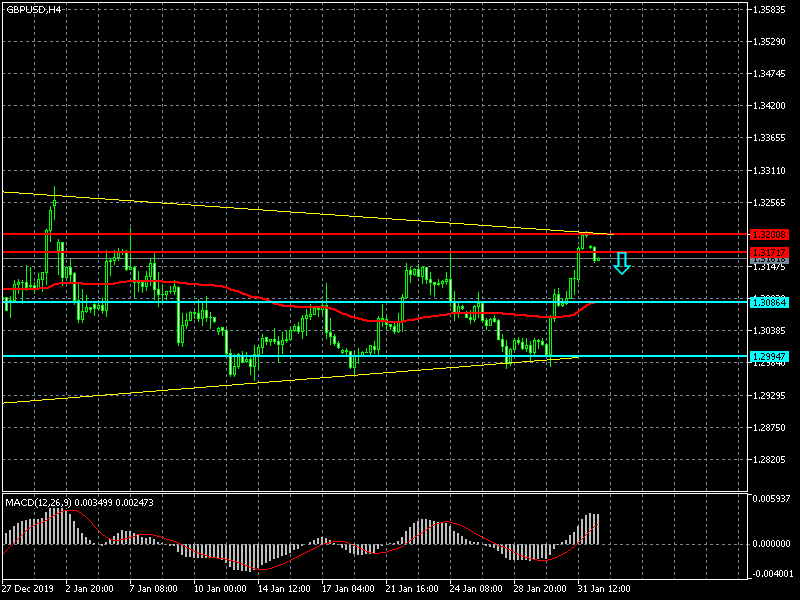800x600 pixels.
Task: Click the cyan down arrow on chart
Action: 621,263
